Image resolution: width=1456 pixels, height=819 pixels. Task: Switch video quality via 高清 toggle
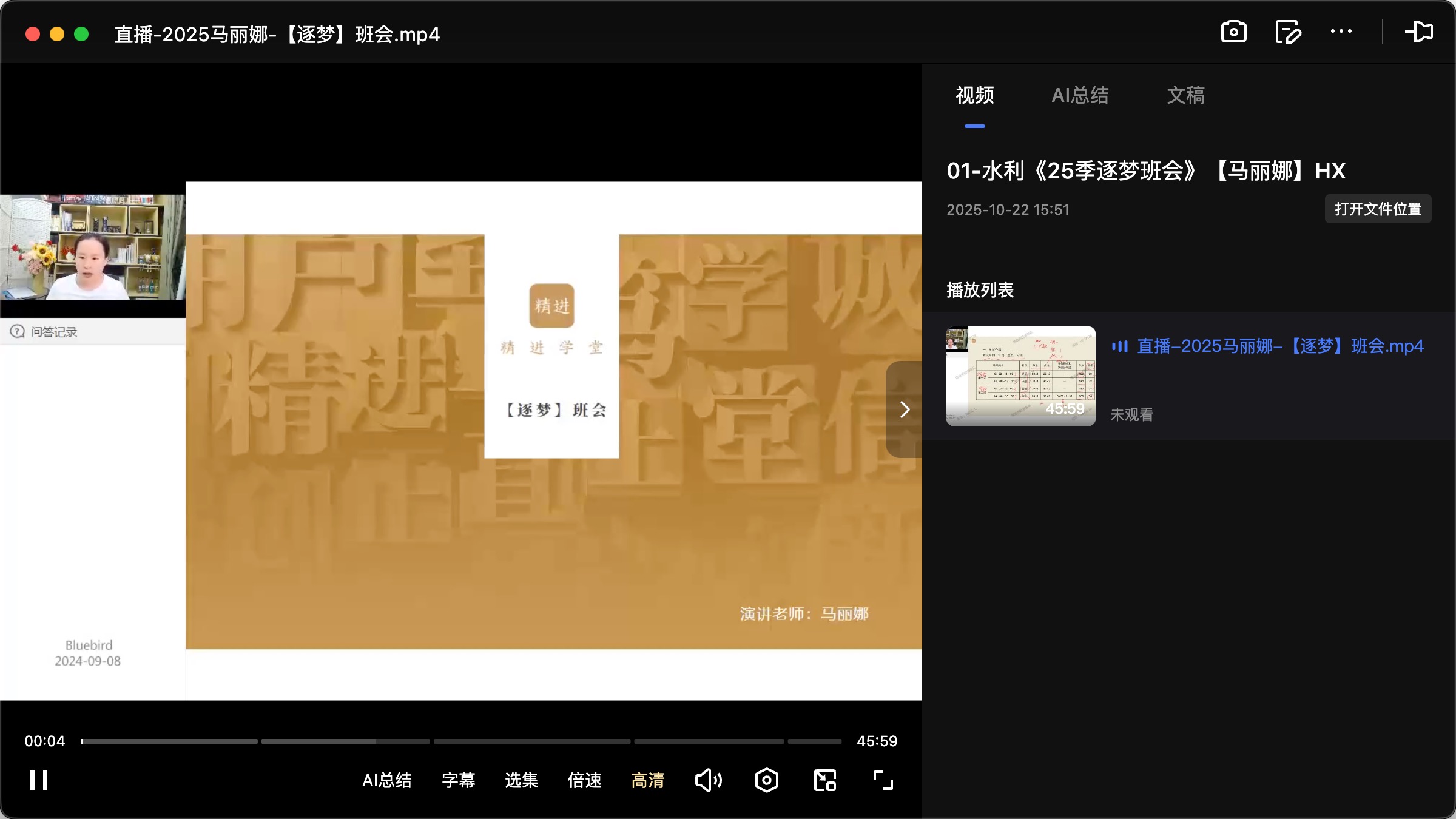click(x=647, y=780)
